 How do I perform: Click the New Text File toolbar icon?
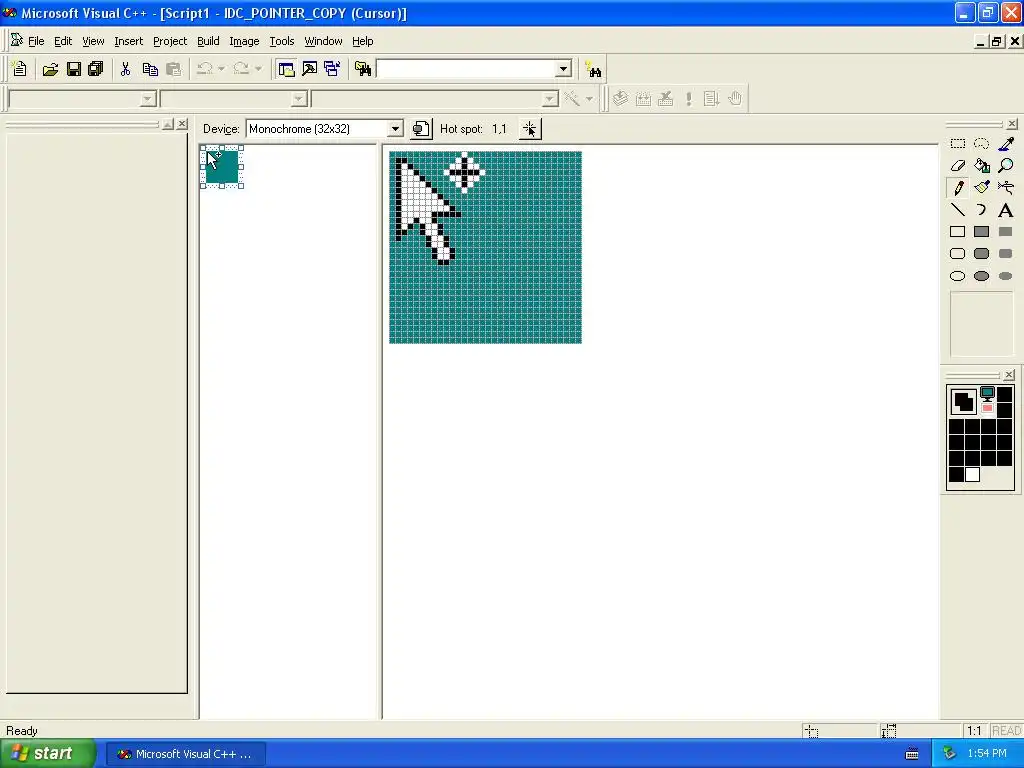[20, 69]
